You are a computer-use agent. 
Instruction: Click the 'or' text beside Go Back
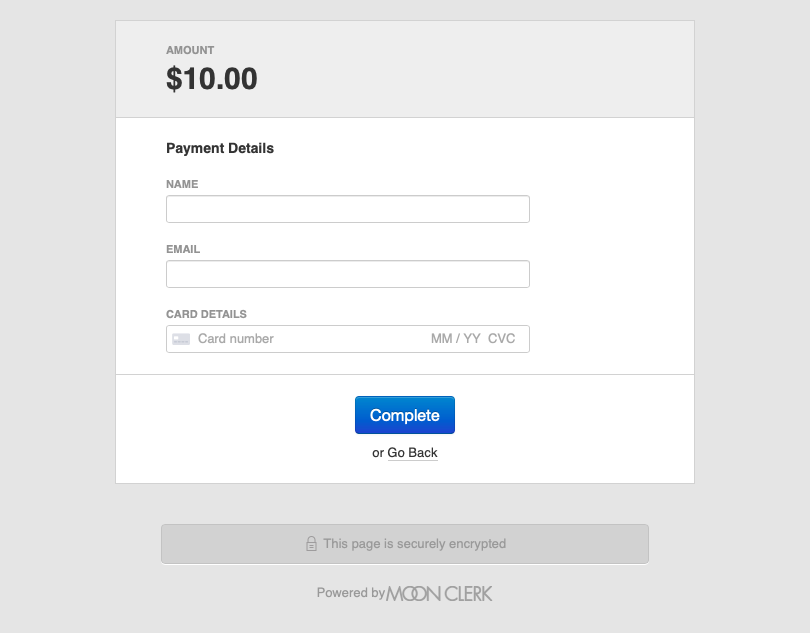click(378, 453)
